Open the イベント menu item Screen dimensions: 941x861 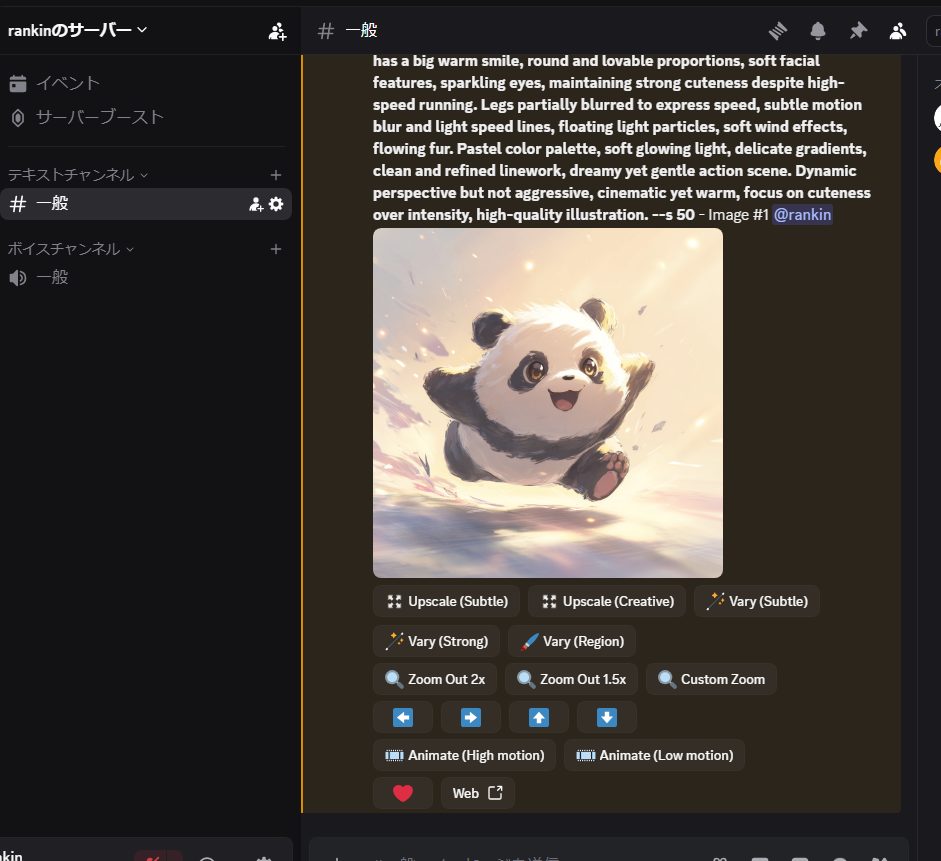tap(68, 83)
